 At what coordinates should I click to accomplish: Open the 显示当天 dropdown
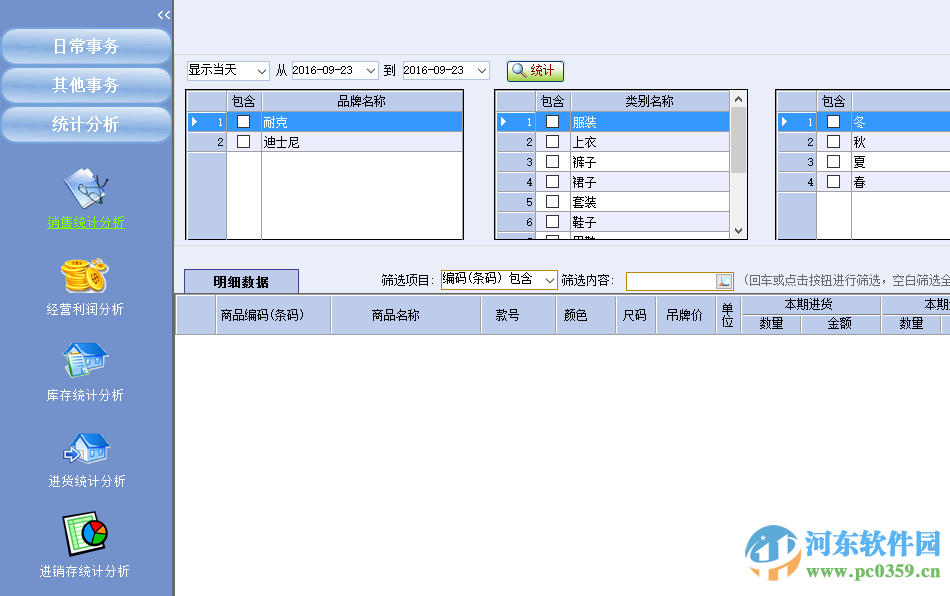(264, 70)
